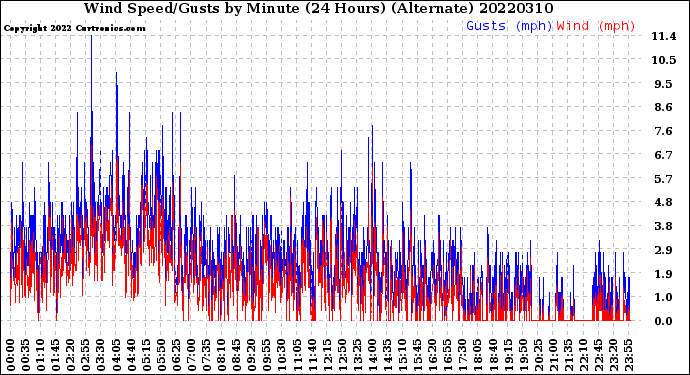Click the 15:45 time axis label

pyautogui.click(x=417, y=355)
